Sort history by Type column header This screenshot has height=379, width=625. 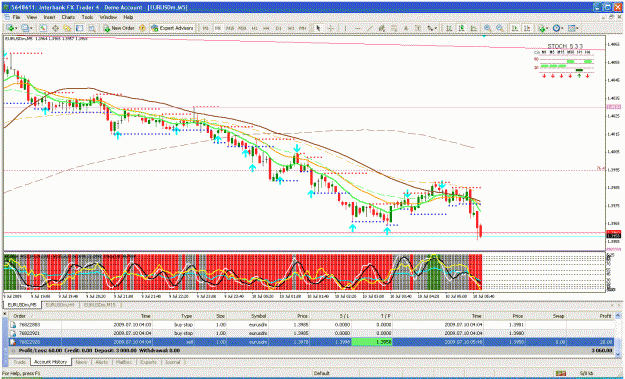pyautogui.click(x=175, y=316)
